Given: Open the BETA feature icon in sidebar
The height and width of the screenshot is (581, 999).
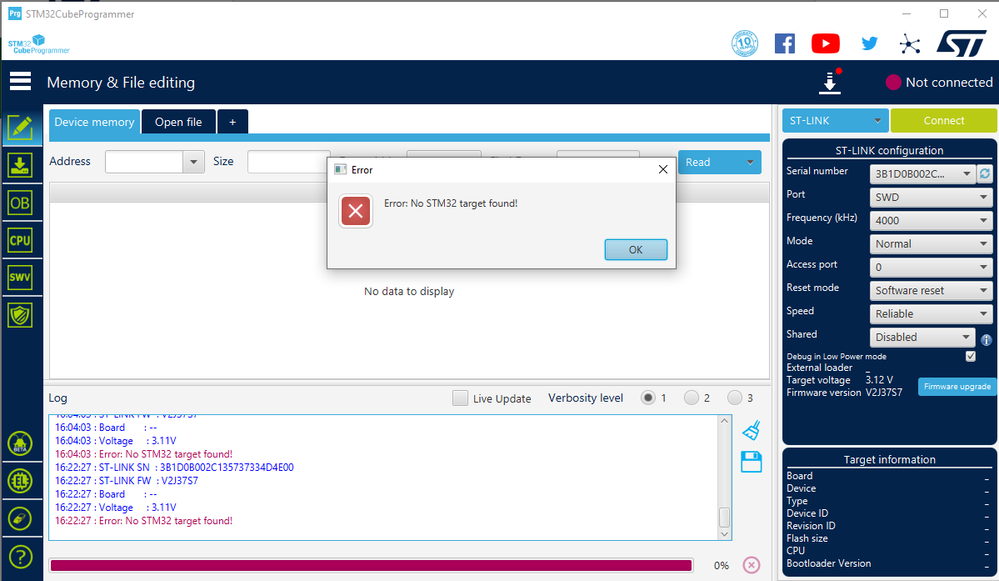Looking at the screenshot, I should [20, 443].
